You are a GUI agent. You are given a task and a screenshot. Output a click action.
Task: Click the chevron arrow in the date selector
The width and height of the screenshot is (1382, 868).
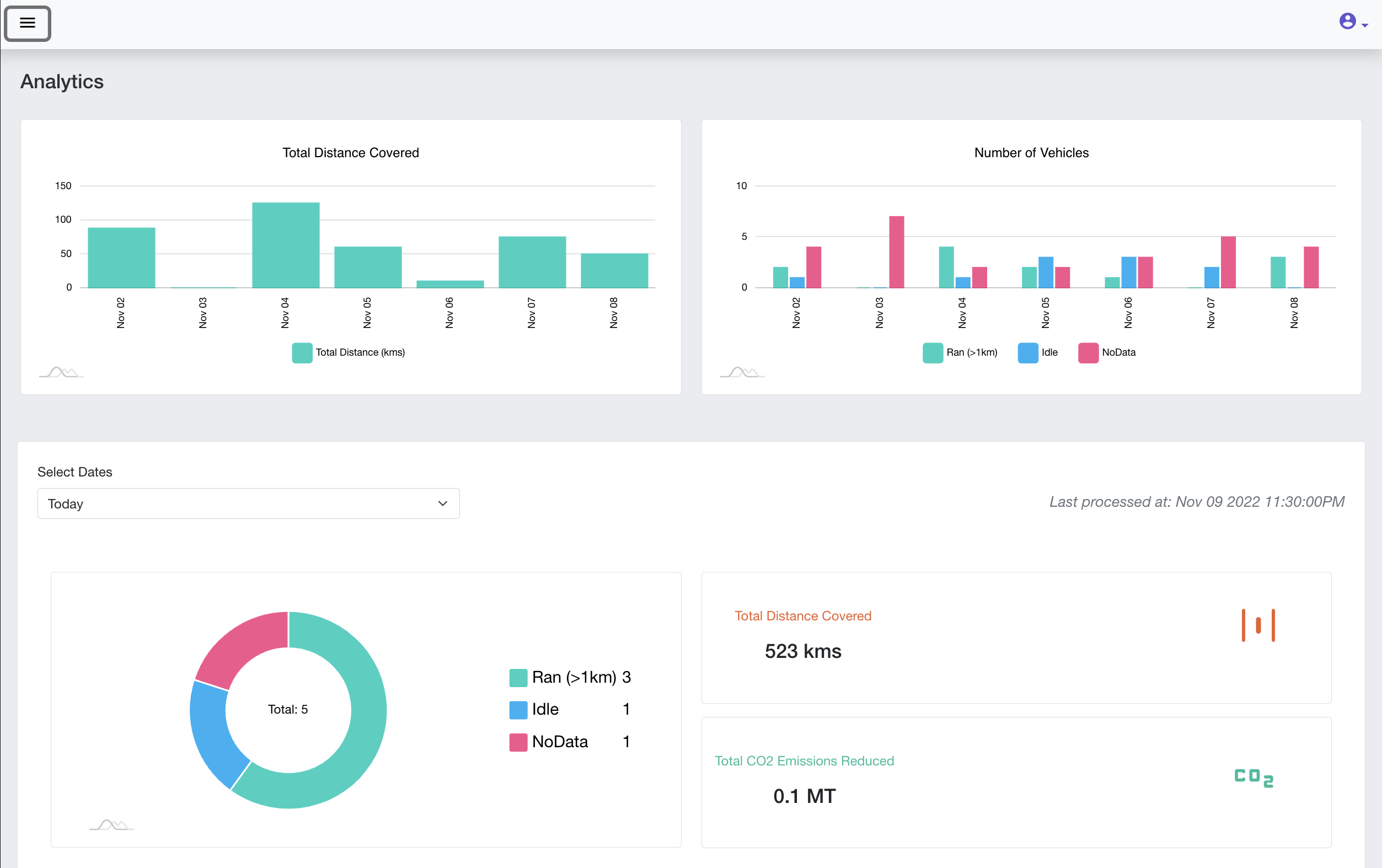(x=442, y=503)
